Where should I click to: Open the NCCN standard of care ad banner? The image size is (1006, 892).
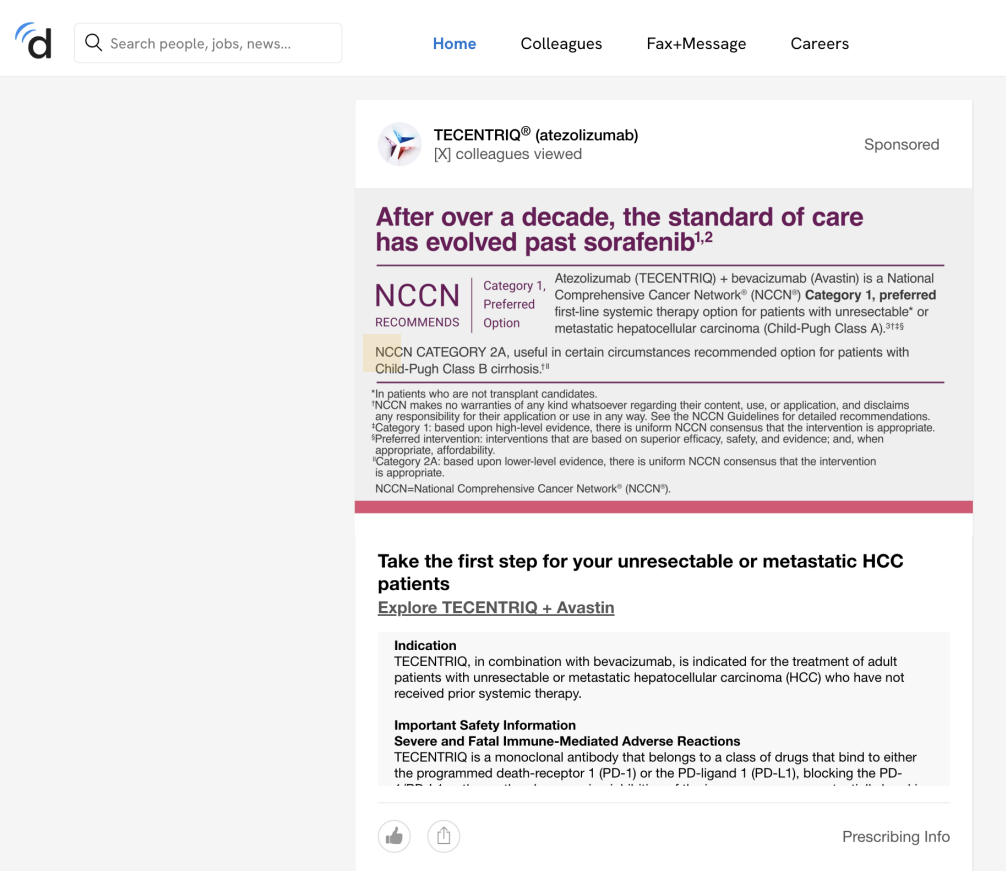coord(663,350)
